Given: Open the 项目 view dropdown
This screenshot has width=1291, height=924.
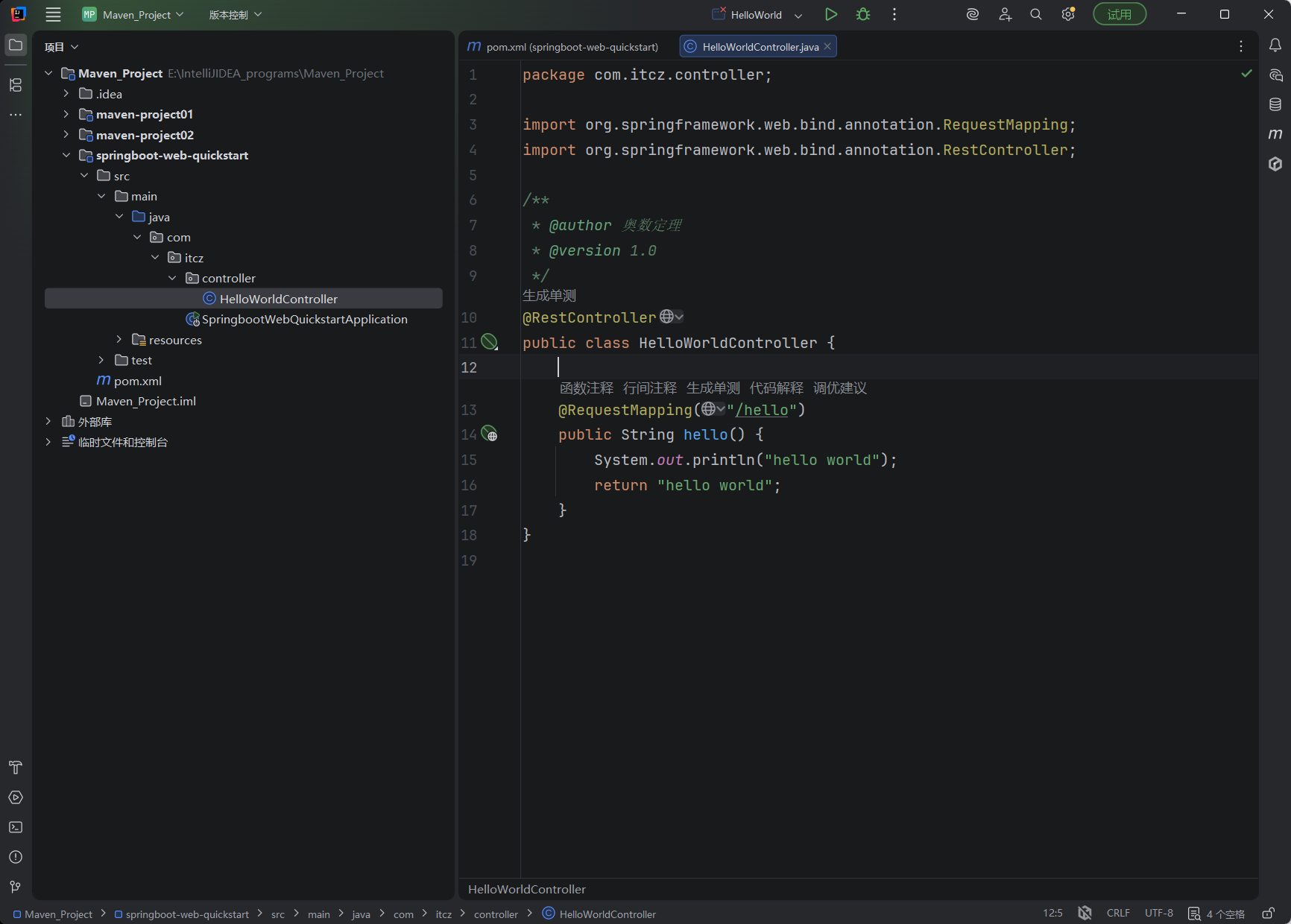Looking at the screenshot, I should point(61,47).
